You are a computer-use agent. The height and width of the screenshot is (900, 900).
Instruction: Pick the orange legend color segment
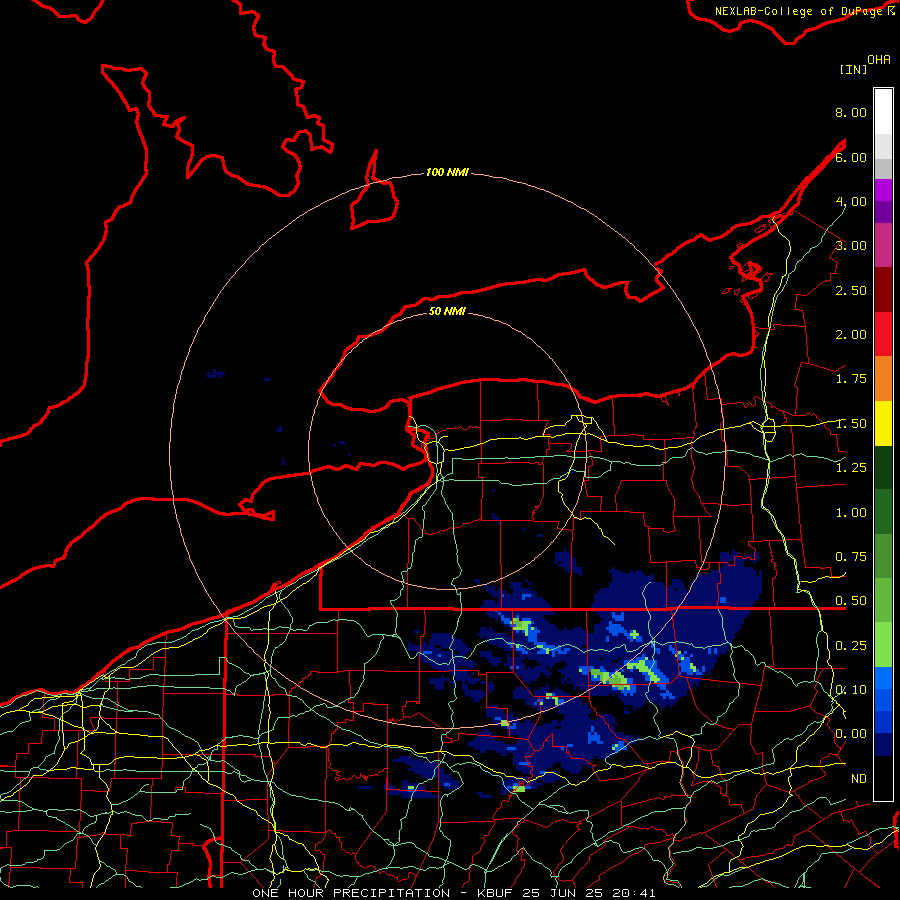883,379
